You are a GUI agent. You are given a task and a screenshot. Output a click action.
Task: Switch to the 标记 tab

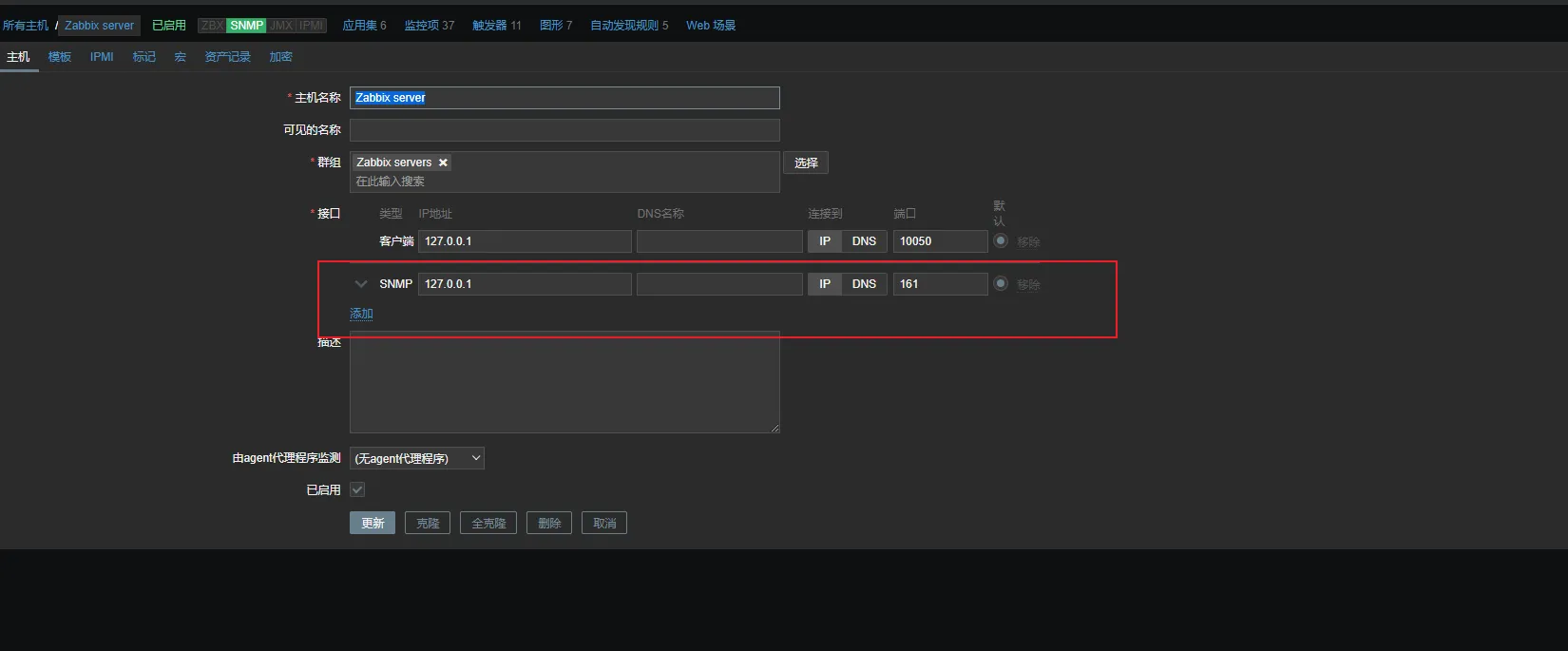click(144, 57)
